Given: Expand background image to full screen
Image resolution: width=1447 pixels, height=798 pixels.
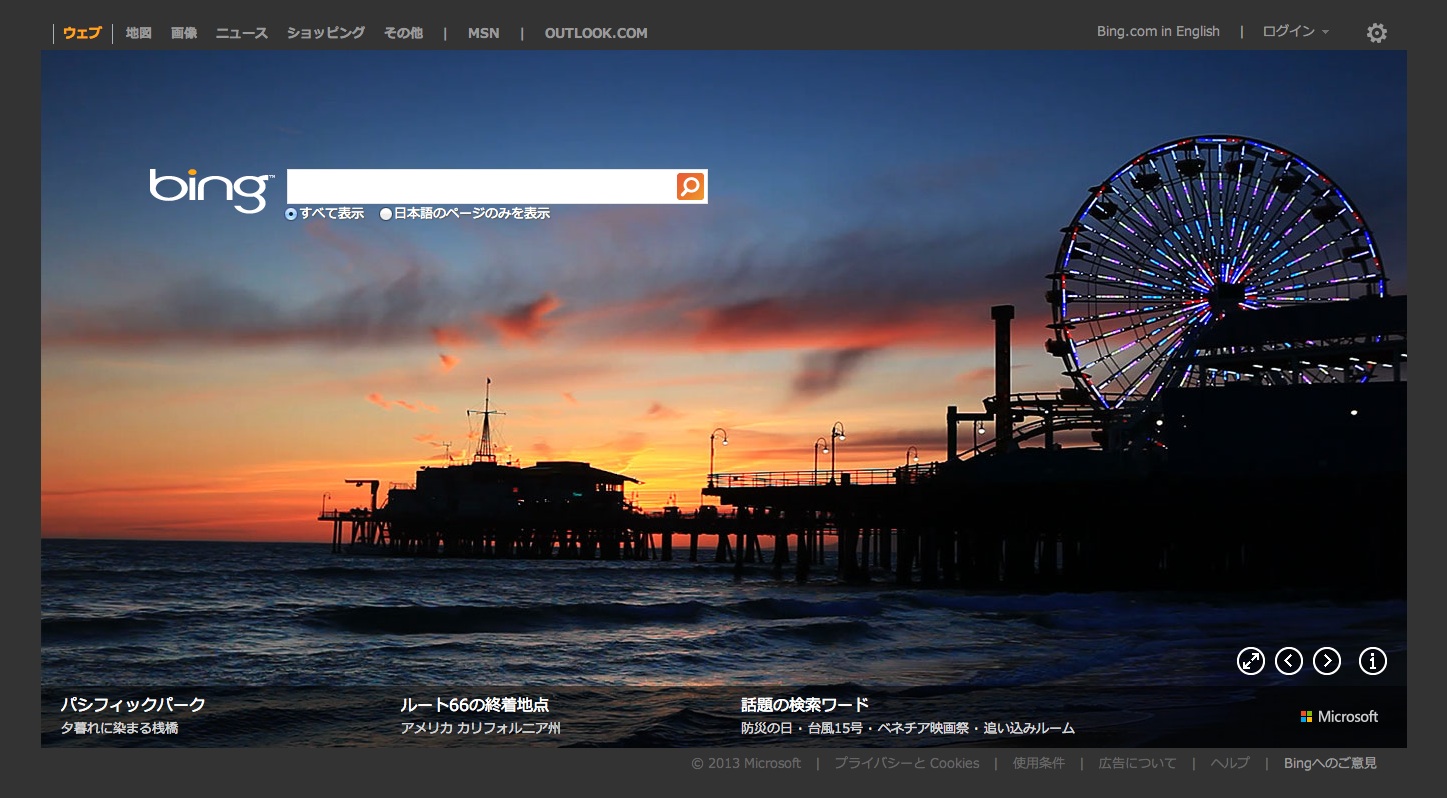Looking at the screenshot, I should [x=1251, y=661].
